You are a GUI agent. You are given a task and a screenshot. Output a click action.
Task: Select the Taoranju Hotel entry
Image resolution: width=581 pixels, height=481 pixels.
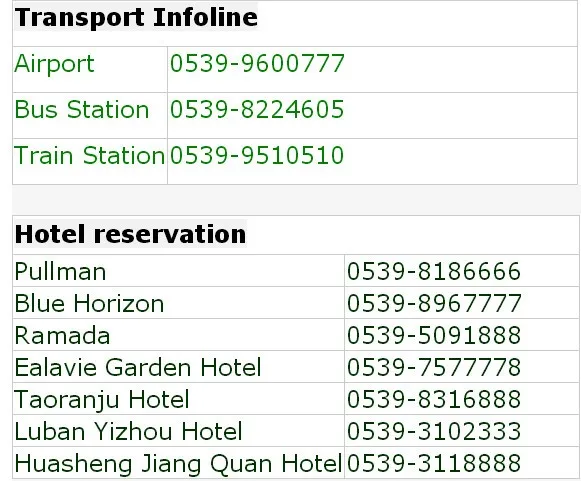coord(102,400)
